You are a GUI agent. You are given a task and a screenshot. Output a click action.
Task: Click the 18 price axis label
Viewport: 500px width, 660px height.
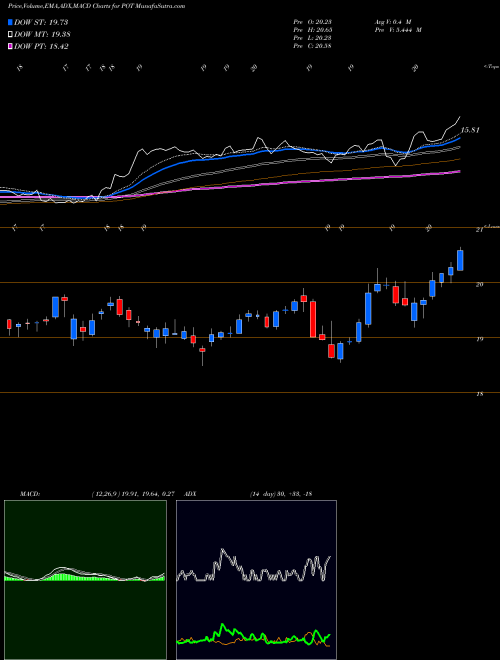[479, 394]
